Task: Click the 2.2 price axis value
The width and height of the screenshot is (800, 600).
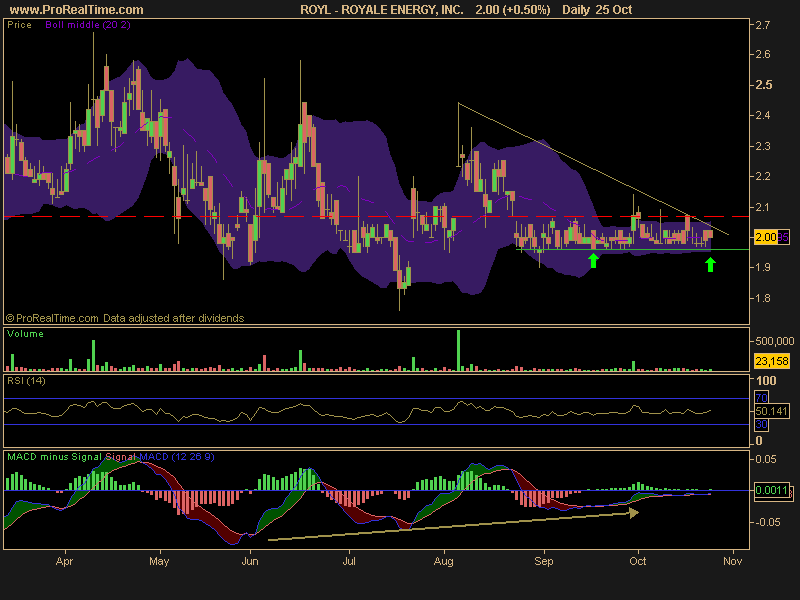Action: coord(762,177)
